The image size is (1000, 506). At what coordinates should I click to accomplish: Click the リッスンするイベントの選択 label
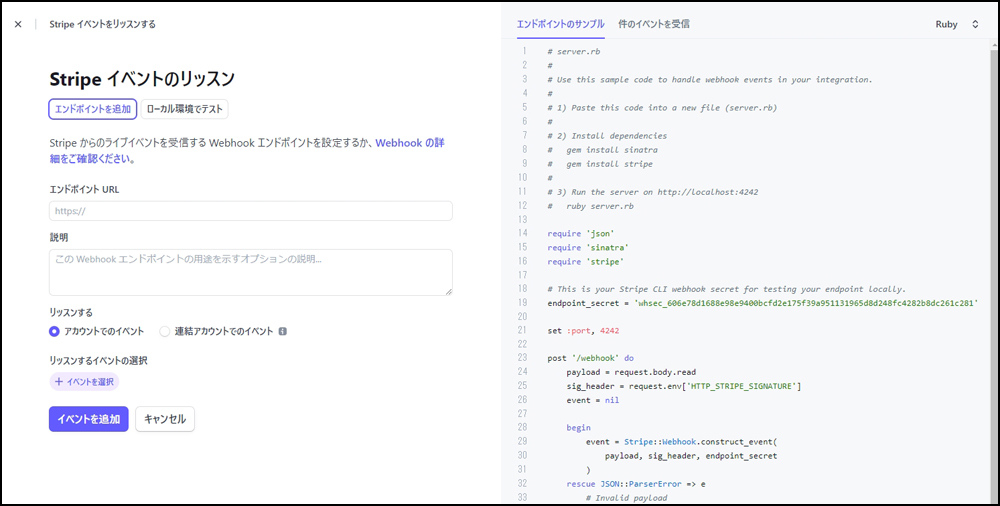pyautogui.click(x=98, y=361)
